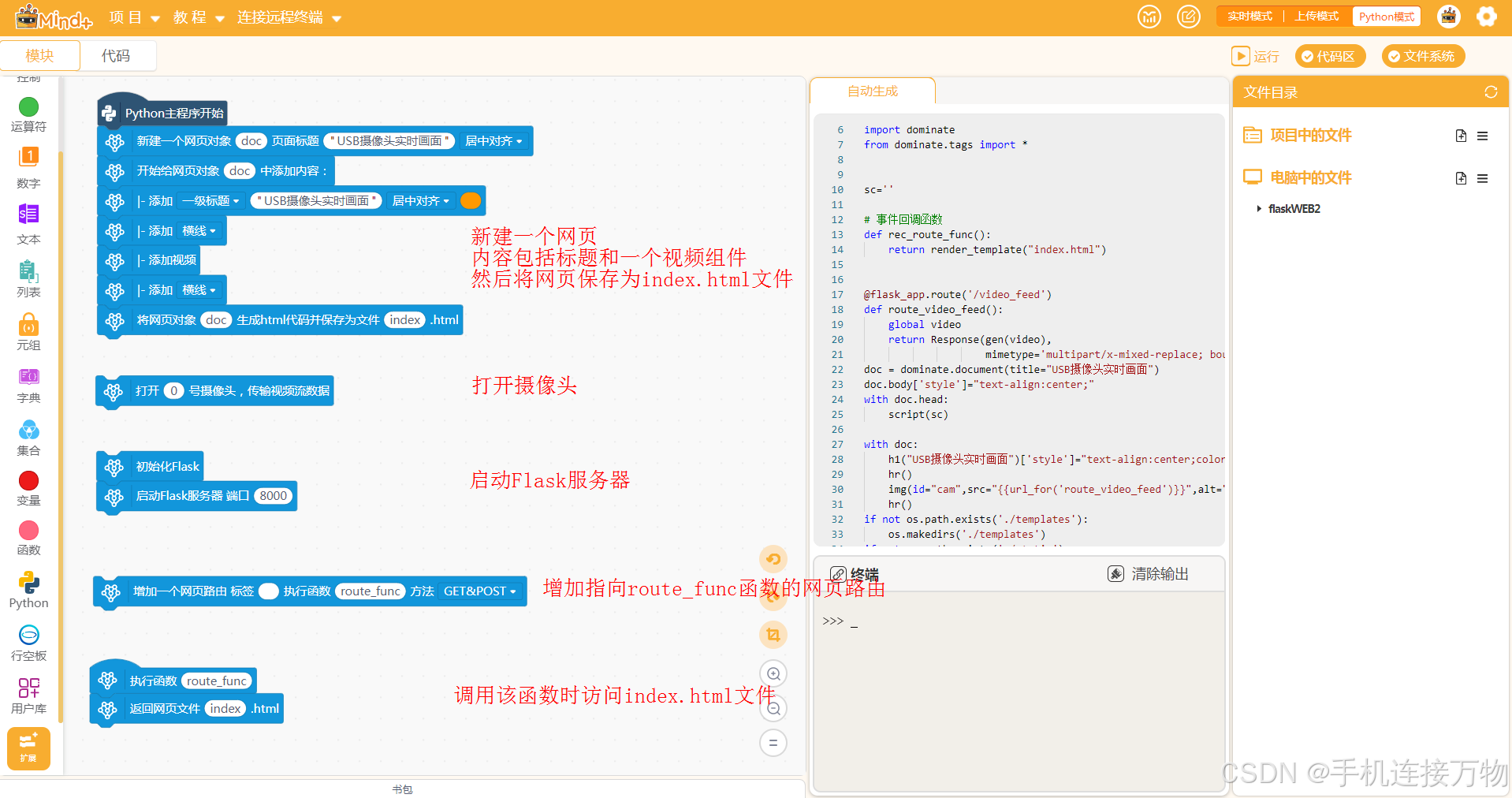Open the first 横线 dropdown
Image resolution: width=1512 pixels, height=798 pixels.
(199, 231)
